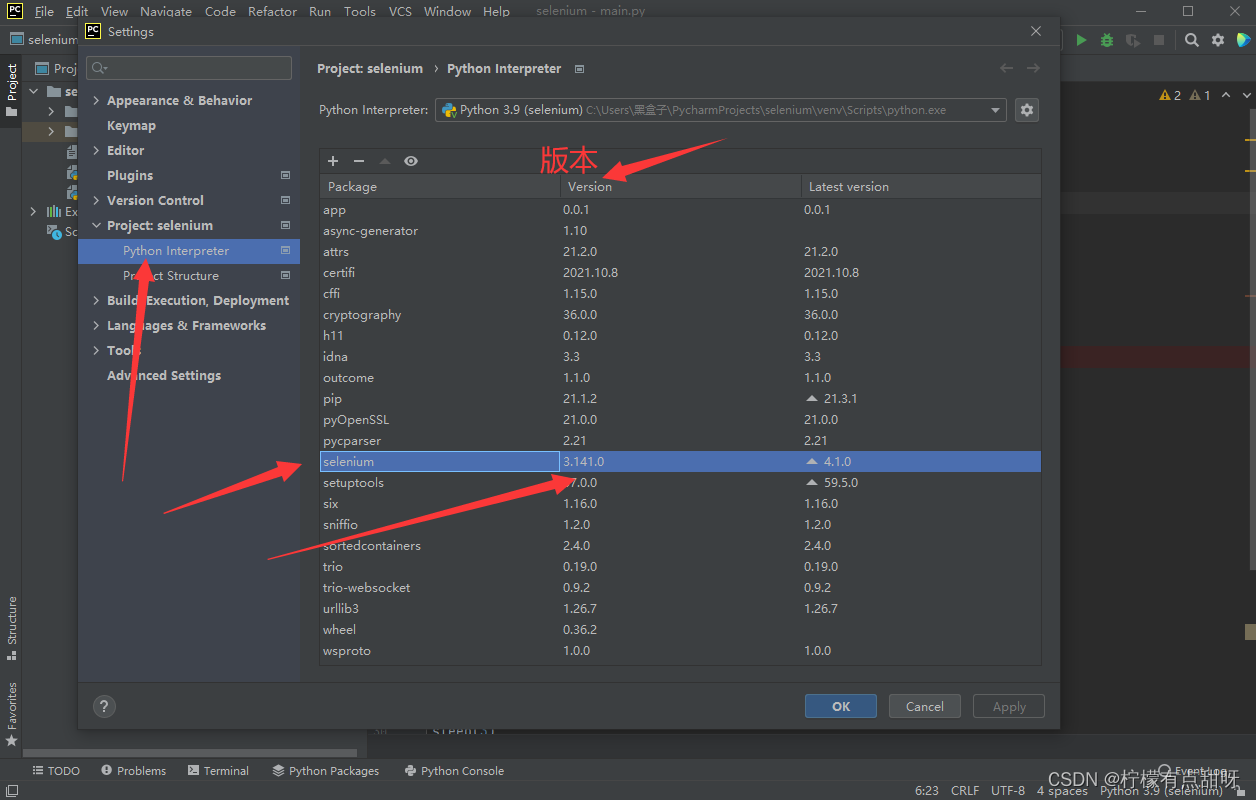Open the Favorites side tab

[11, 714]
